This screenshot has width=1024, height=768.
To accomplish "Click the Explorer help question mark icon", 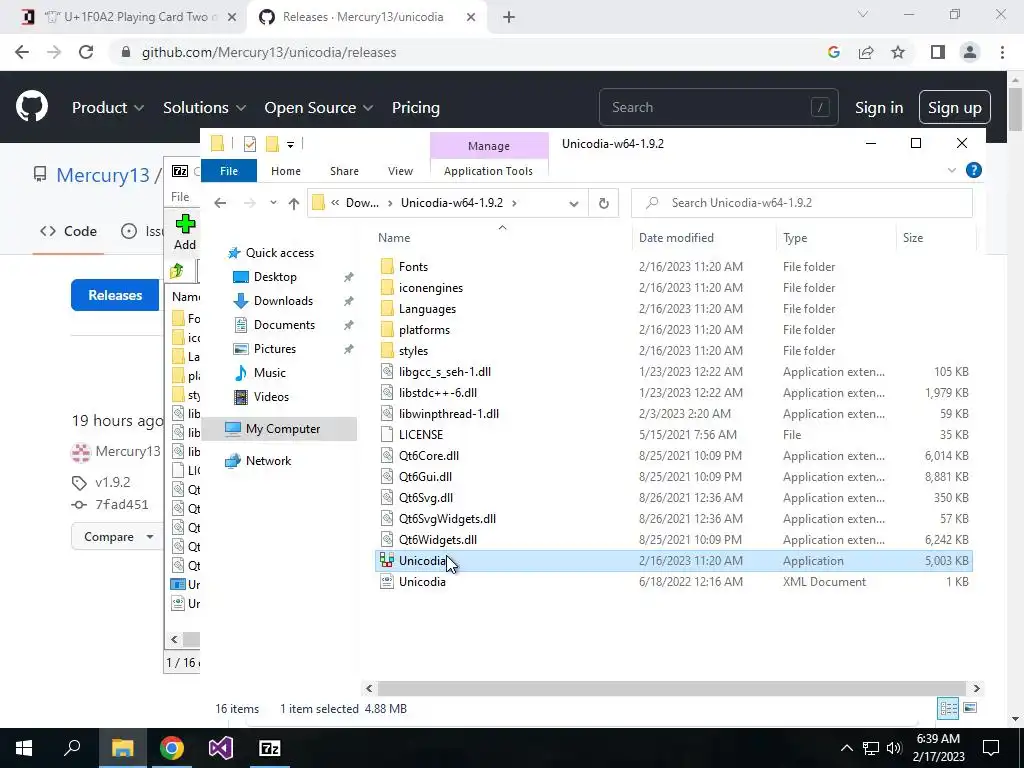I will [x=973, y=170].
